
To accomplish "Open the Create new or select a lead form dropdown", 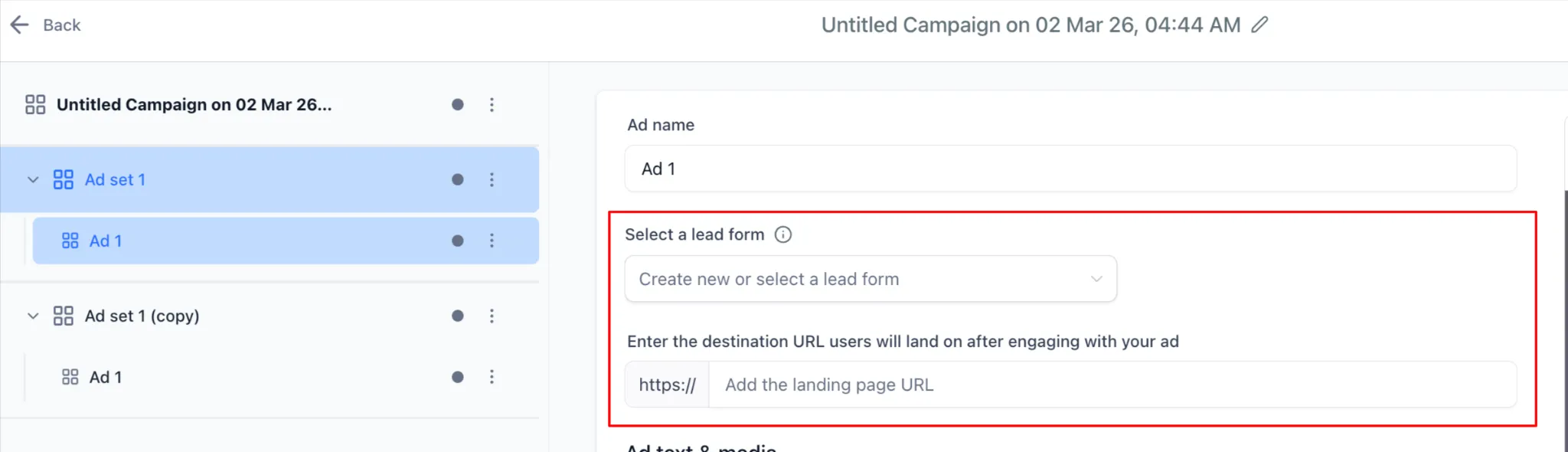I will coord(870,279).
